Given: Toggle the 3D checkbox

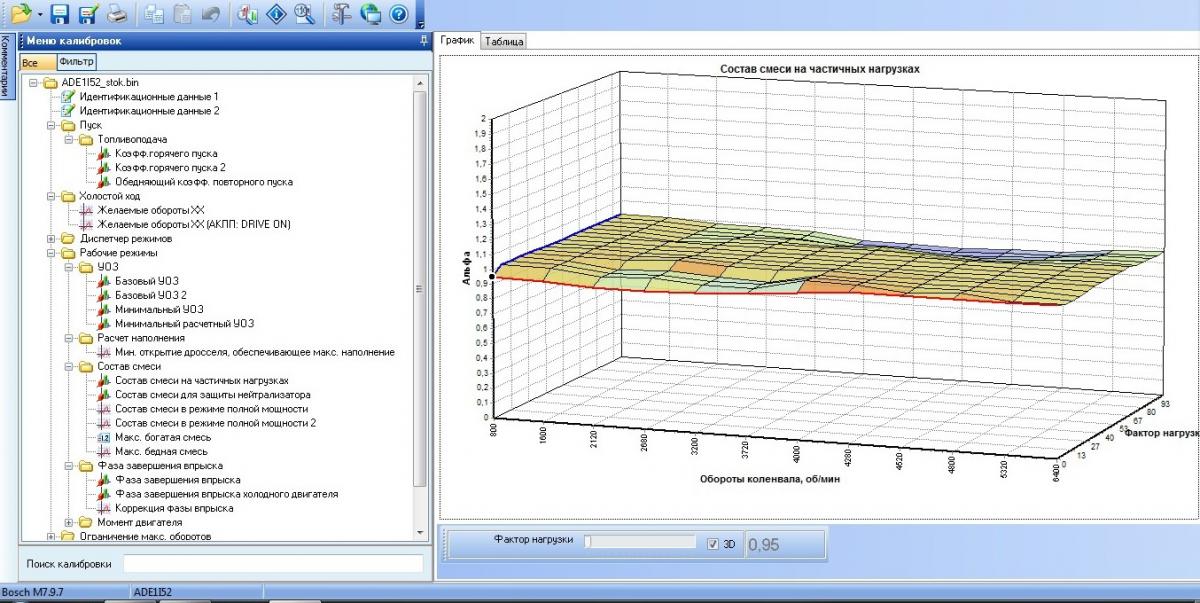Looking at the screenshot, I should 712,544.
